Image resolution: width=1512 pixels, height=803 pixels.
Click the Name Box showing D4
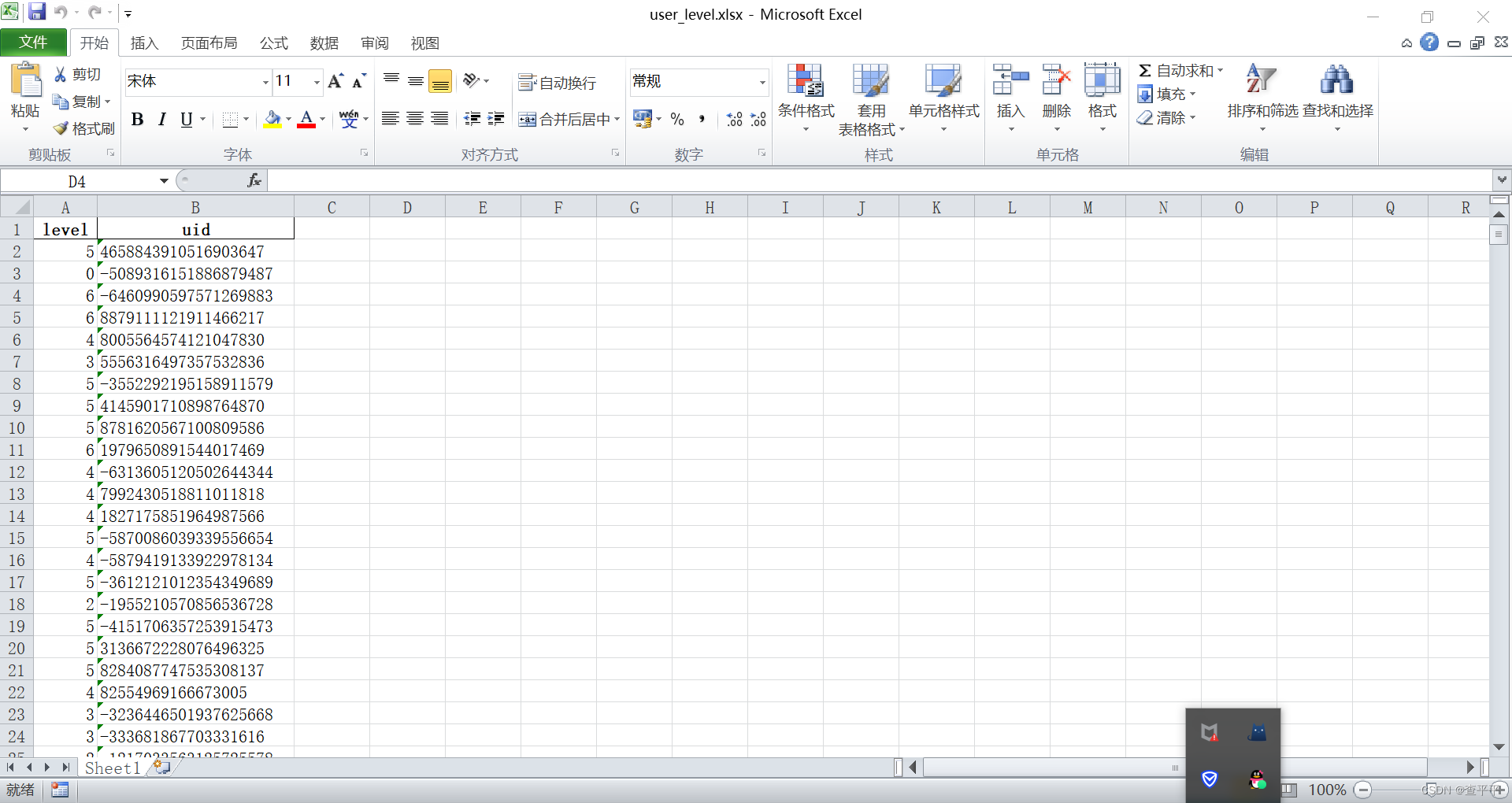(x=77, y=182)
